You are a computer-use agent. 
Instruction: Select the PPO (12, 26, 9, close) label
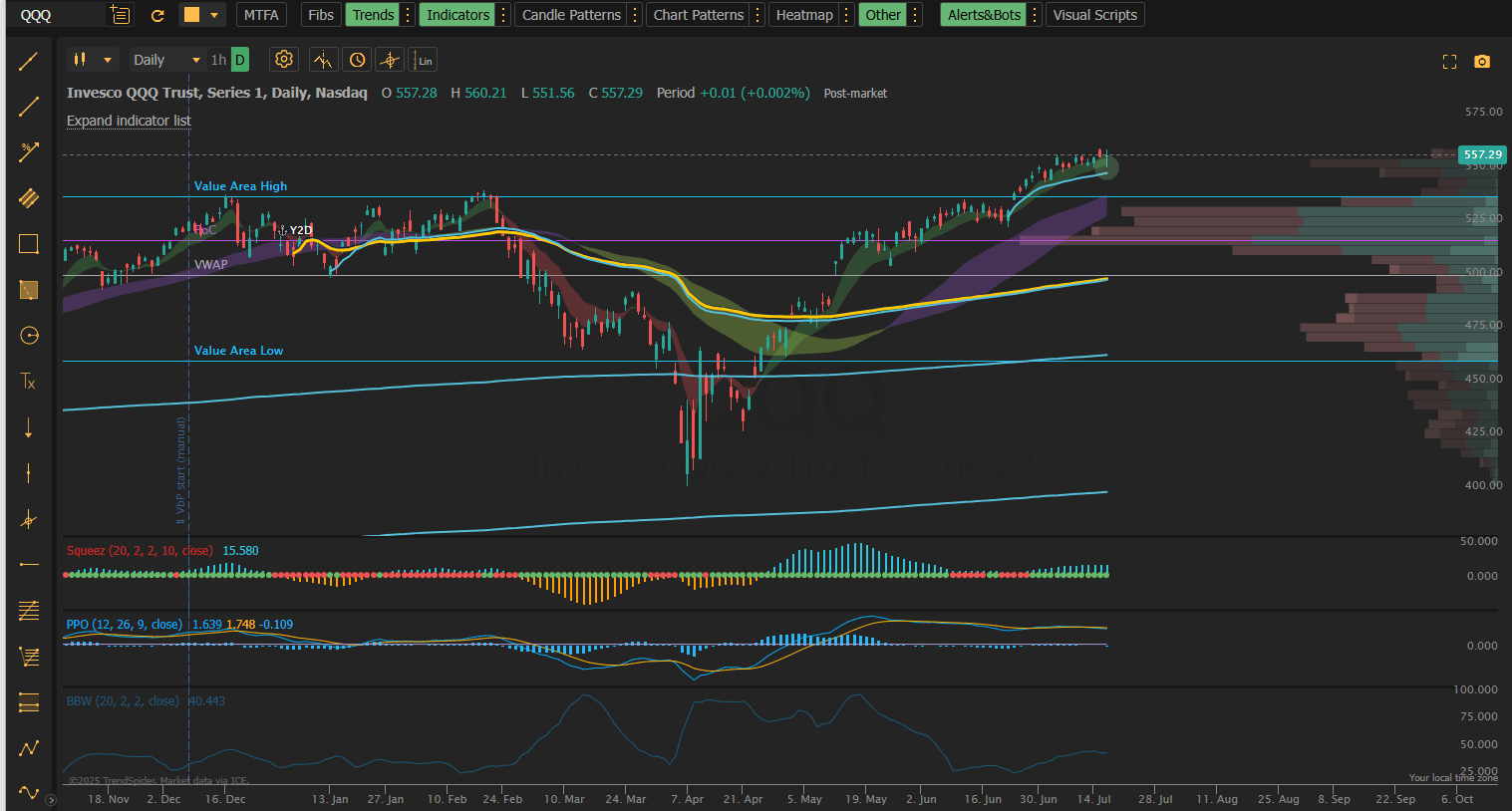[x=125, y=625]
